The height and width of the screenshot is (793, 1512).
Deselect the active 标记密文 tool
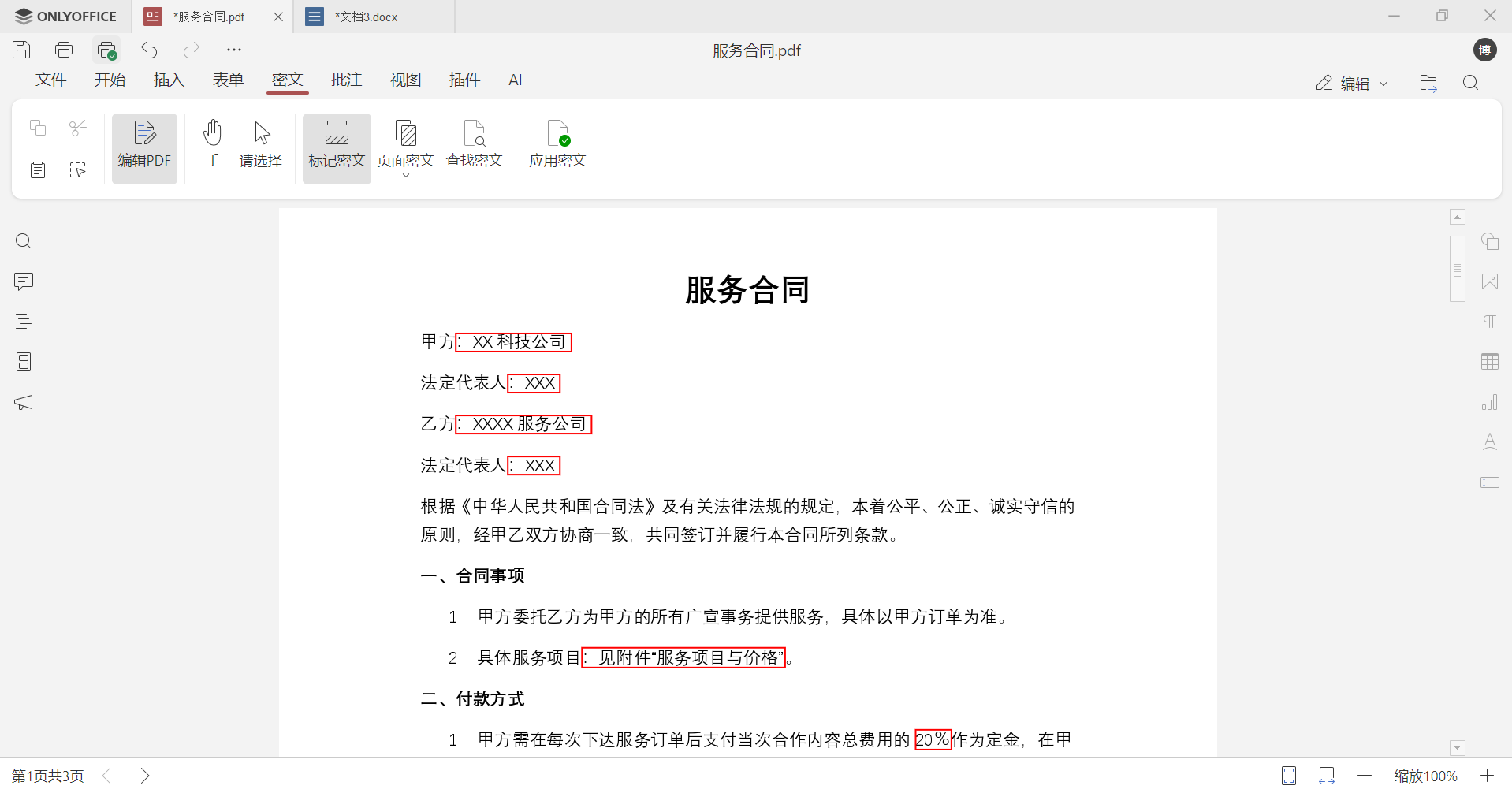click(x=336, y=147)
